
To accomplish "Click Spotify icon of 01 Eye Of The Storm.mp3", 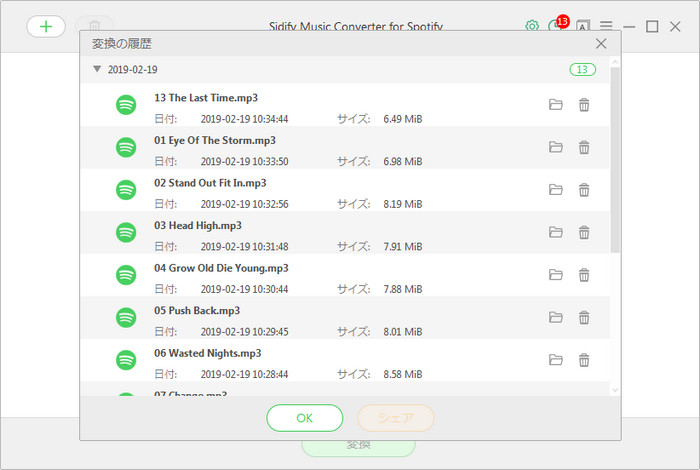I will 126,147.
